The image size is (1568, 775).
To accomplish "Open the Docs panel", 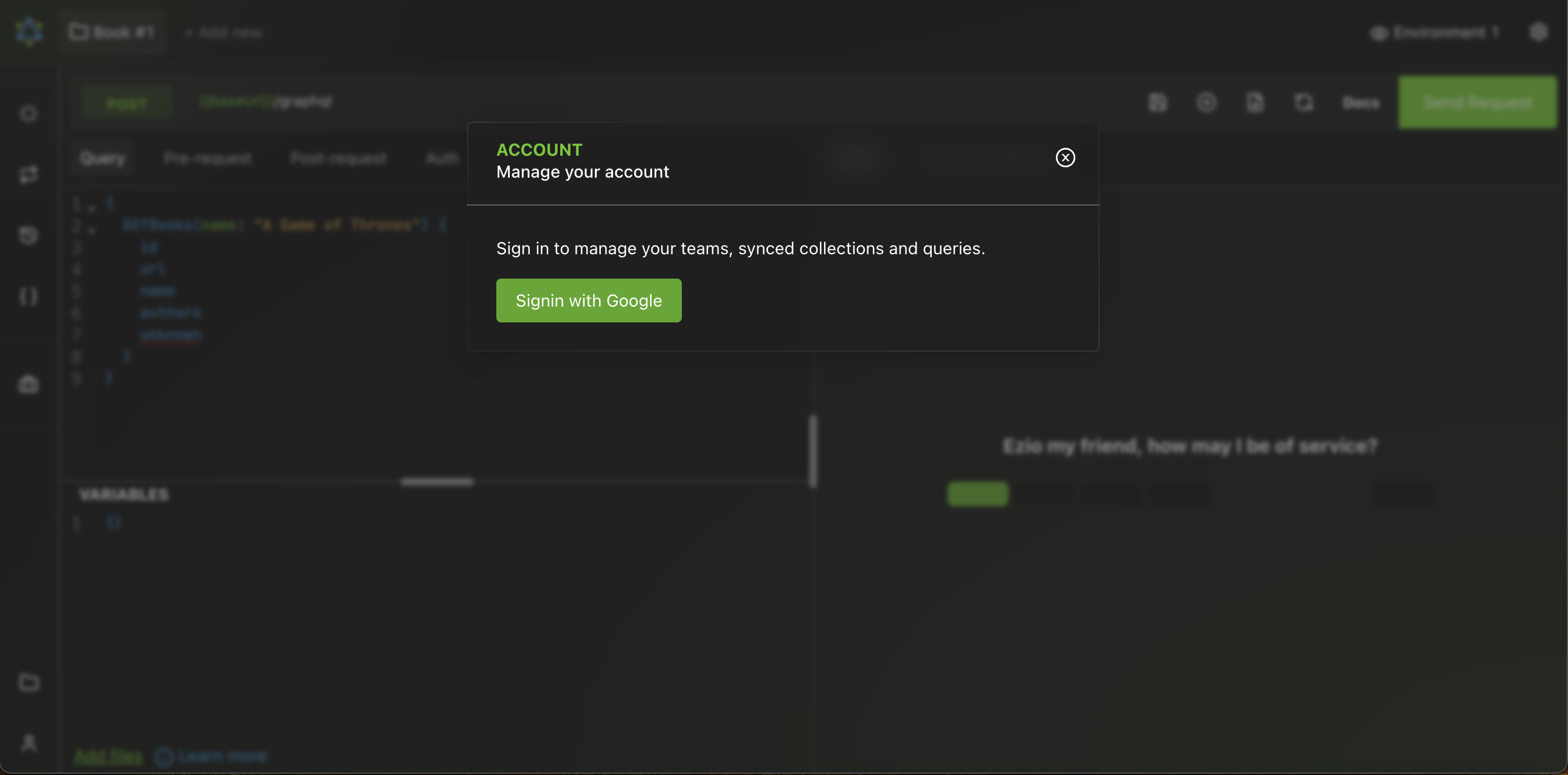I will click(x=1361, y=103).
